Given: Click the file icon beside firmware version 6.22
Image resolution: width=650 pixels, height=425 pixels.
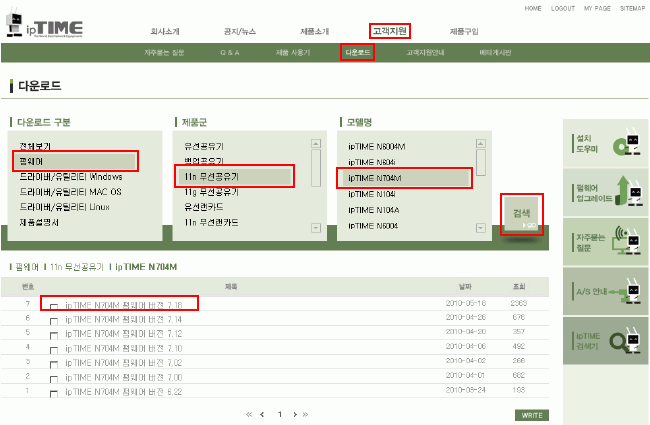Looking at the screenshot, I should tap(53, 393).
